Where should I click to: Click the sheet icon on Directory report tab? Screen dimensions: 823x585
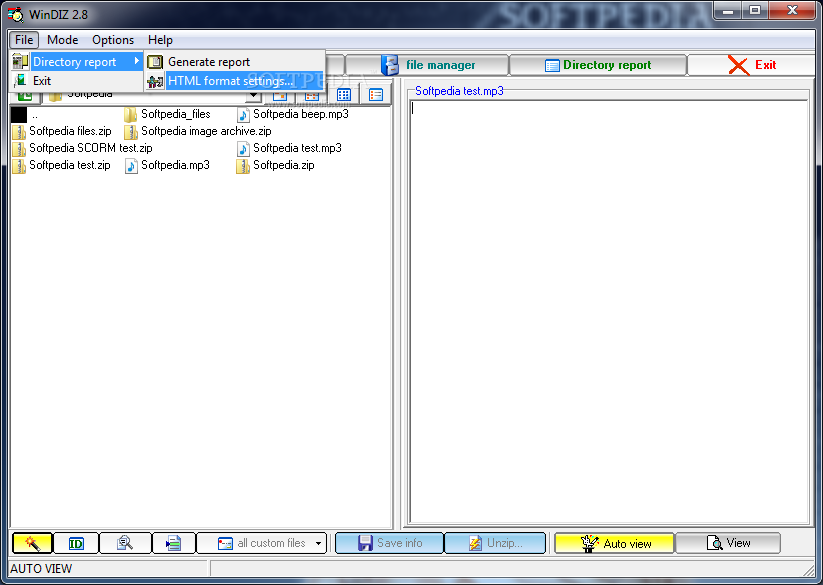point(552,66)
